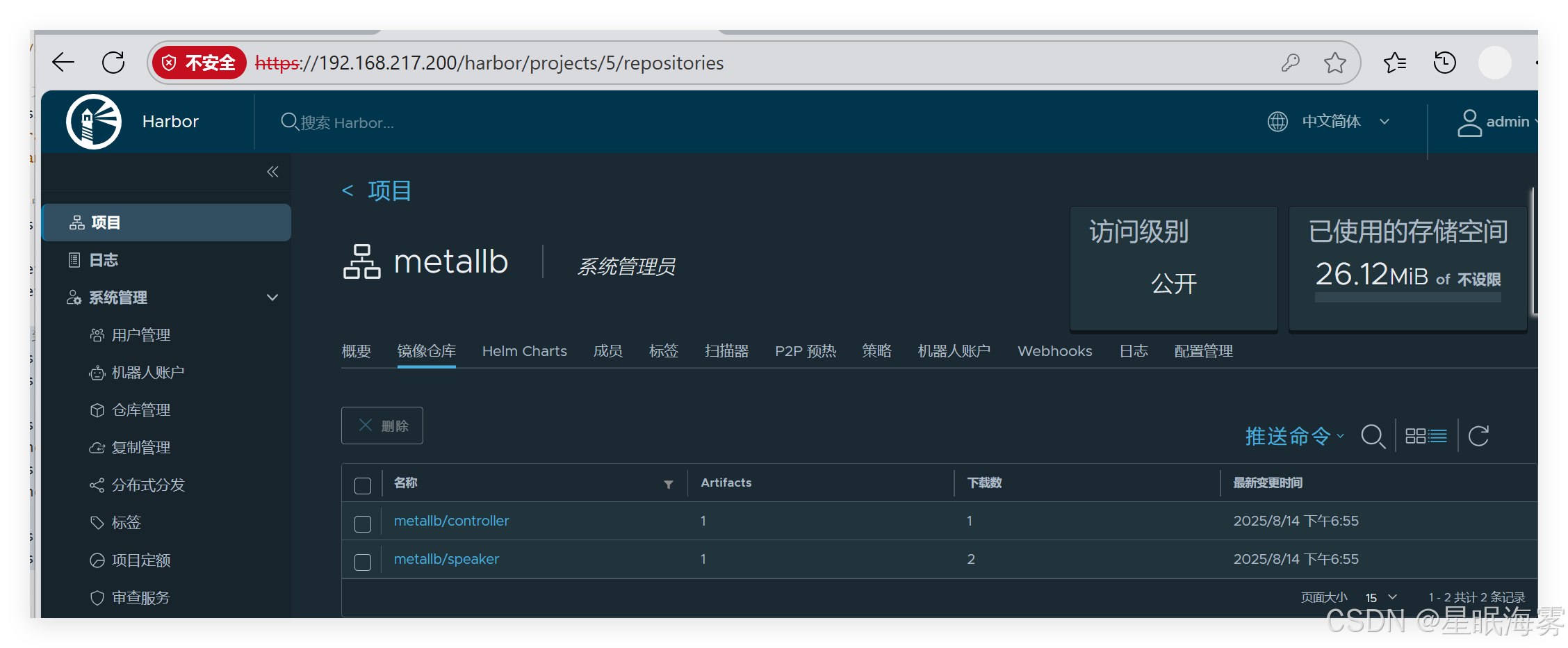Screen dimensions: 1568x648
Task: Sort by 下载数 column header
Action: [x=984, y=483]
